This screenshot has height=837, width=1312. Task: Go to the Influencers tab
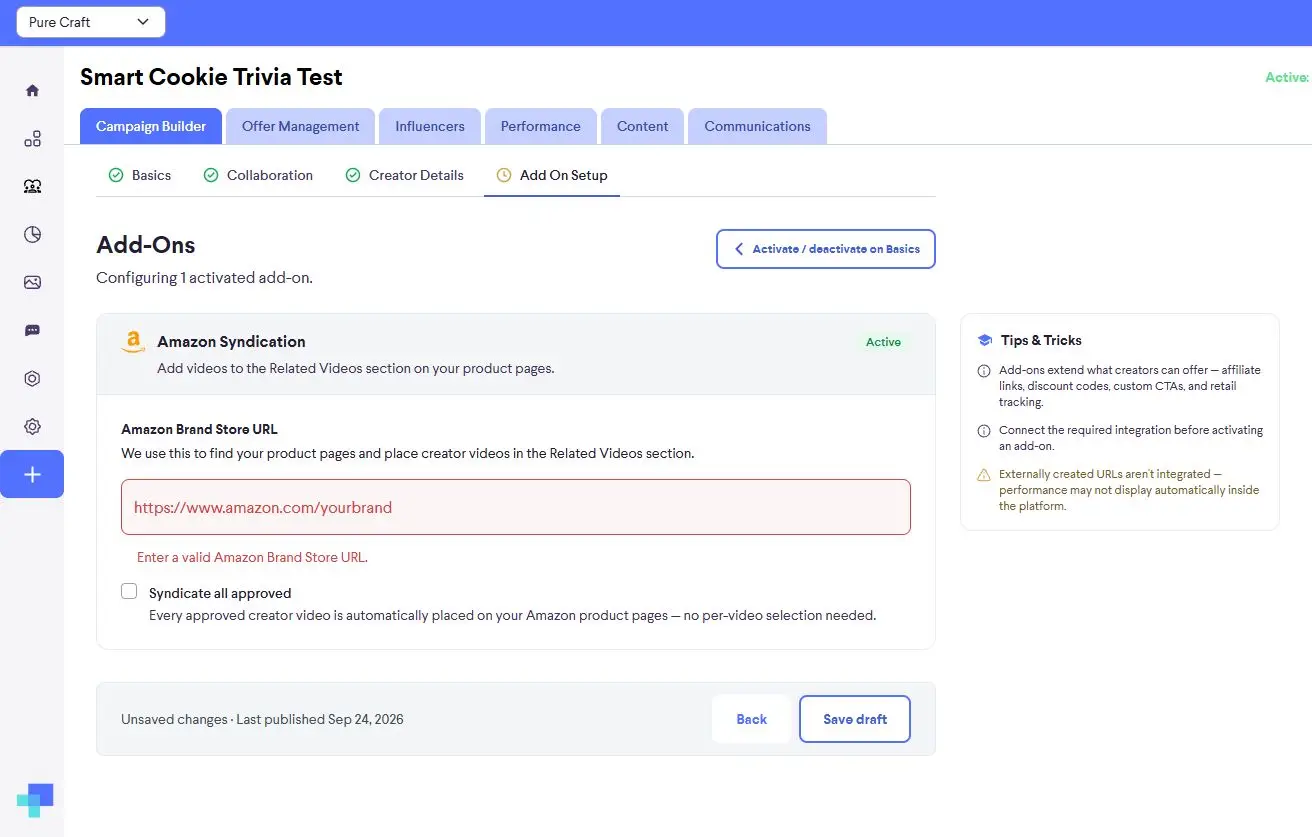tap(430, 126)
